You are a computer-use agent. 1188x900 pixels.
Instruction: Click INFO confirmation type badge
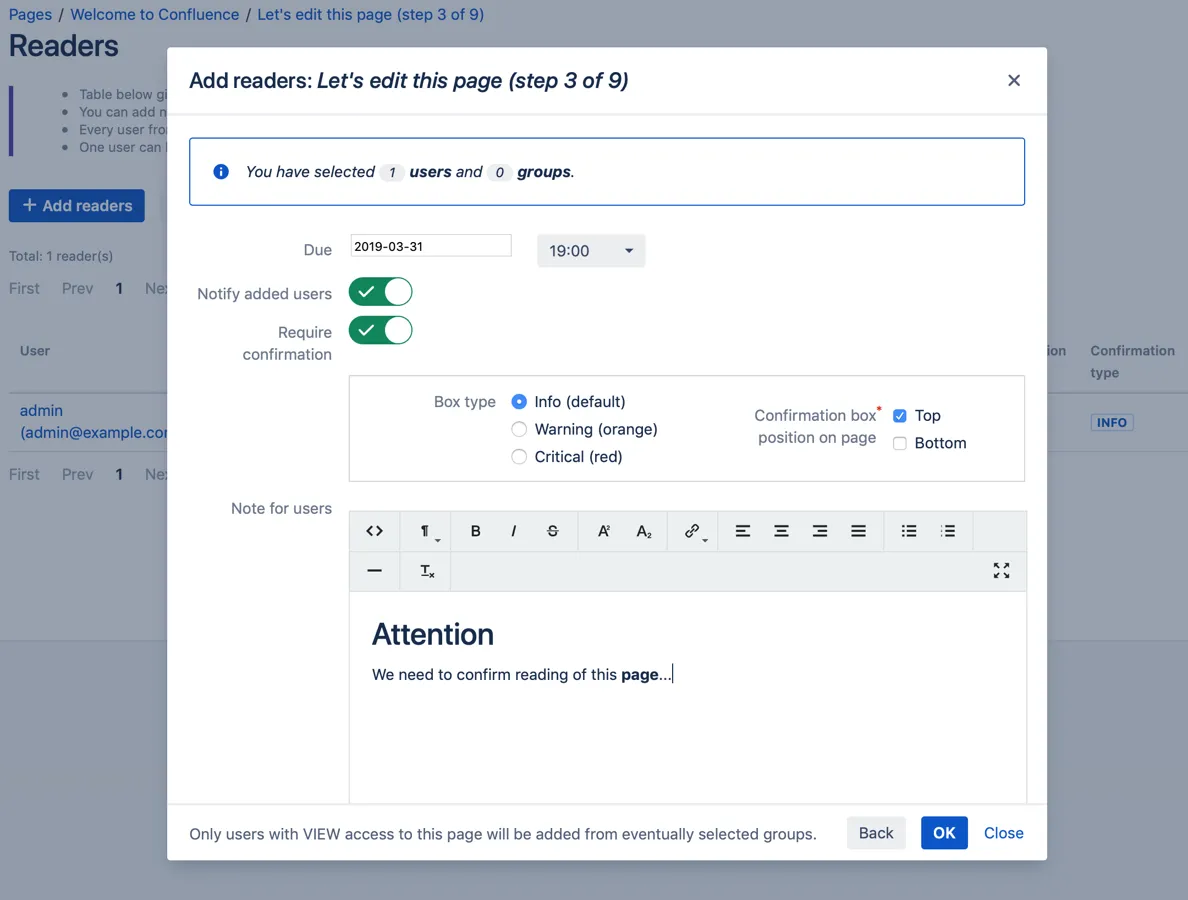1111,423
